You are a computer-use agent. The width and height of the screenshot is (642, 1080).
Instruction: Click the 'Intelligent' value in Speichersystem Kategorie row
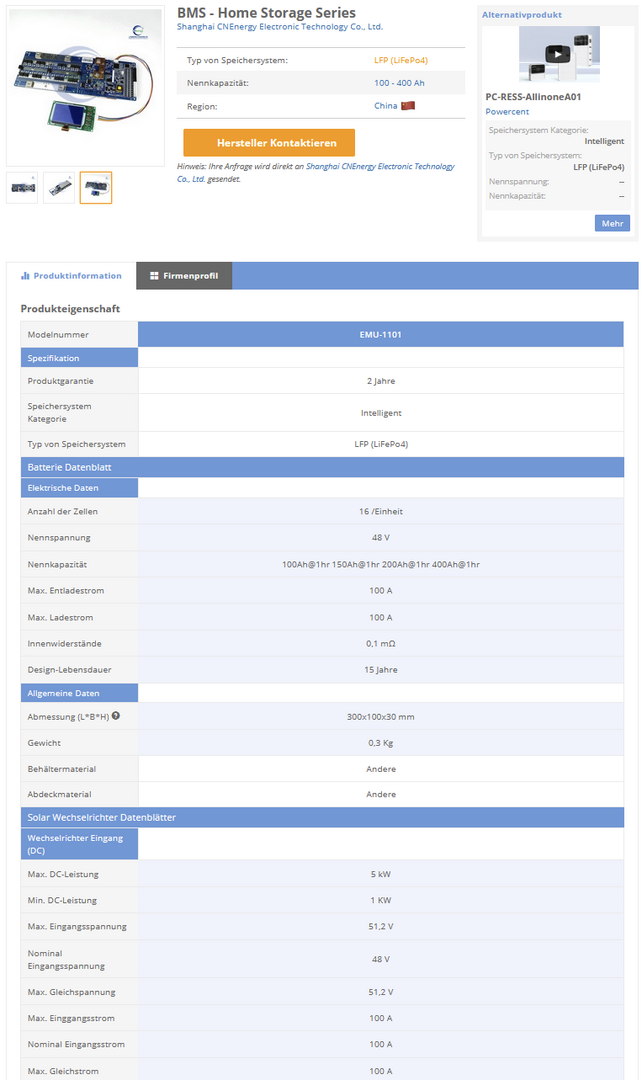pyautogui.click(x=381, y=413)
